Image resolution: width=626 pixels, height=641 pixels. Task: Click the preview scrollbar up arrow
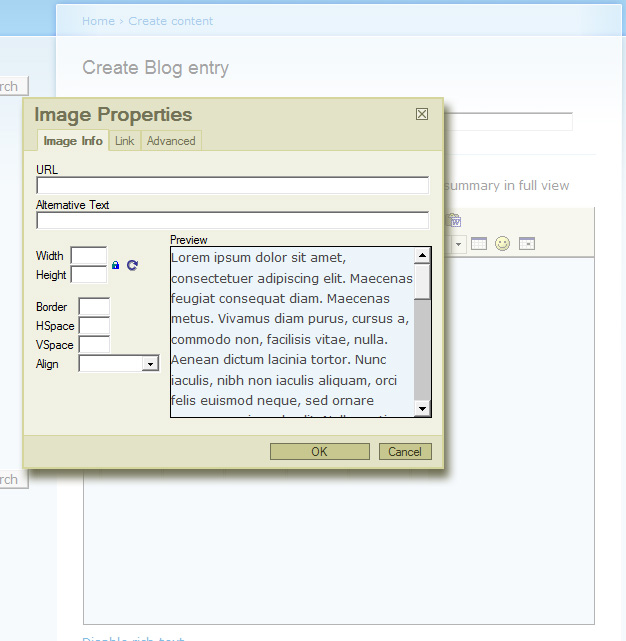coord(422,256)
